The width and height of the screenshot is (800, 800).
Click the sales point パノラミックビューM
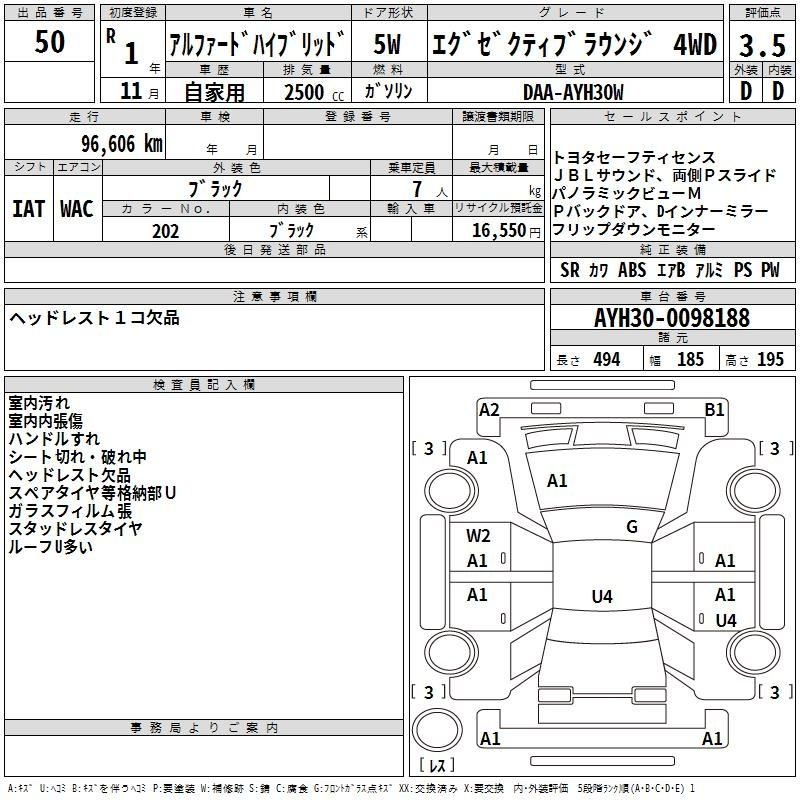tap(627, 193)
